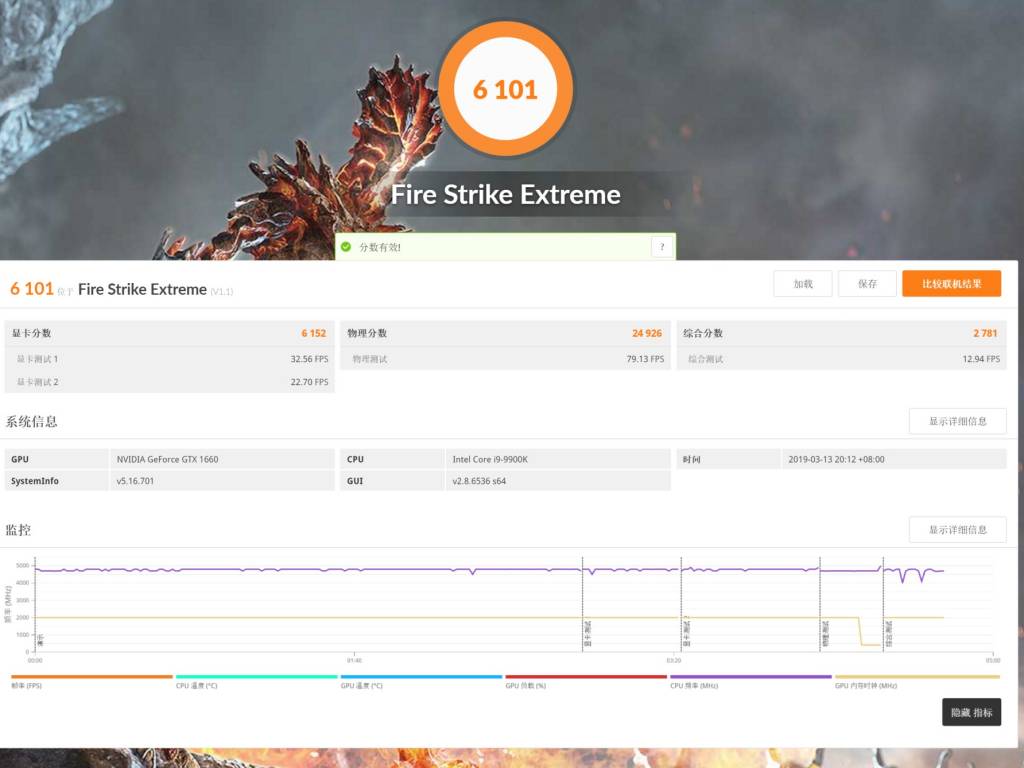The height and width of the screenshot is (768, 1024).
Task: Click the GUI v2.8.6536 s64 value
Action: tap(479, 481)
